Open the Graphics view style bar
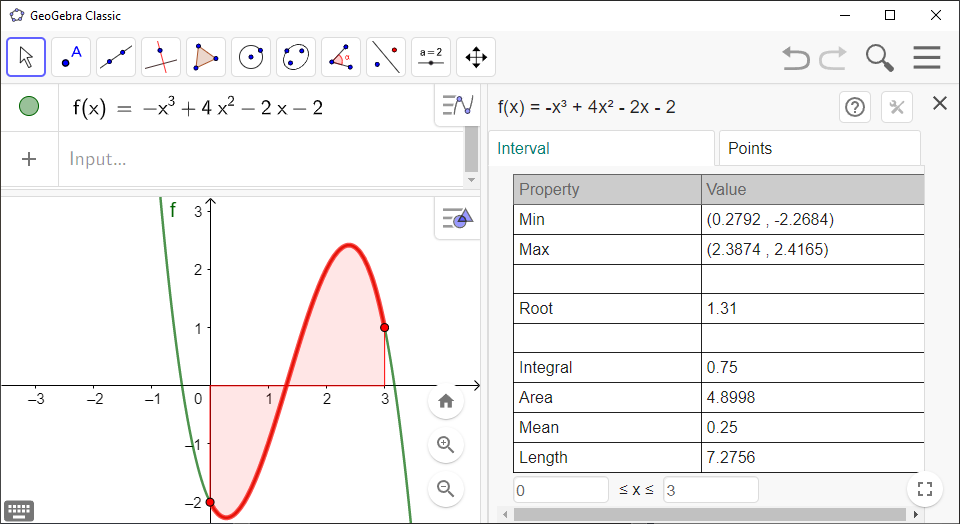 point(457,218)
